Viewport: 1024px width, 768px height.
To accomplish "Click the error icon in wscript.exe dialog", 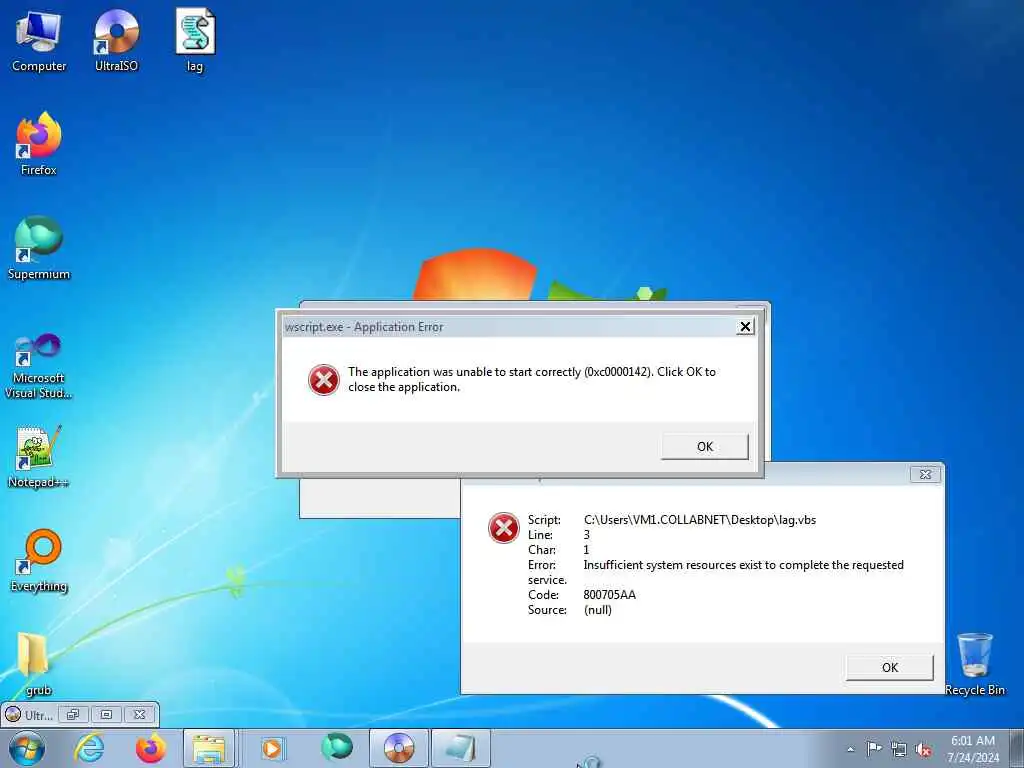I will pos(324,379).
